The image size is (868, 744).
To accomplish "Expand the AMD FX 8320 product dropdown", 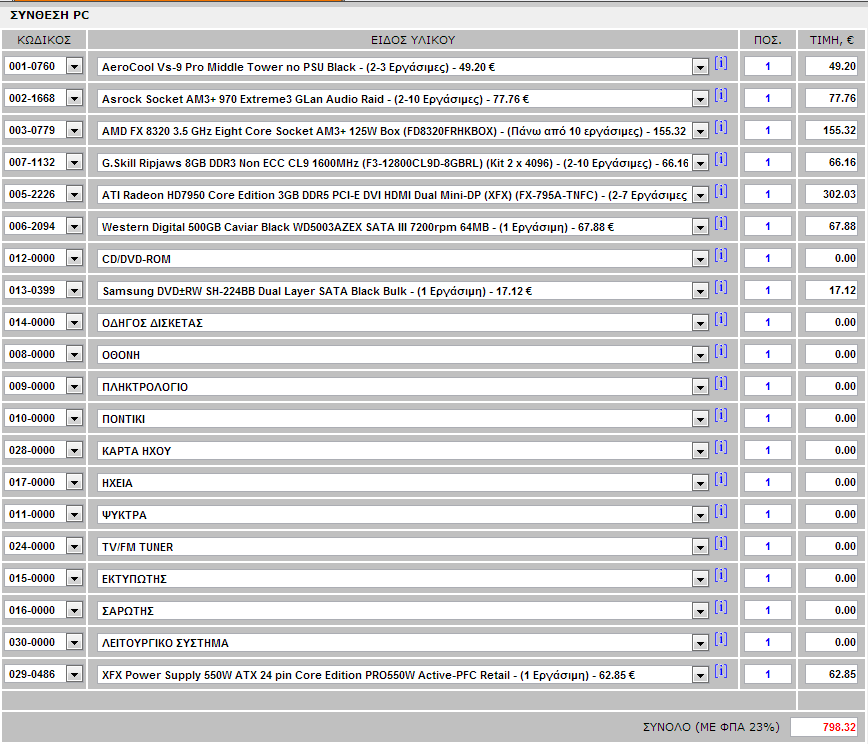I will (x=700, y=132).
